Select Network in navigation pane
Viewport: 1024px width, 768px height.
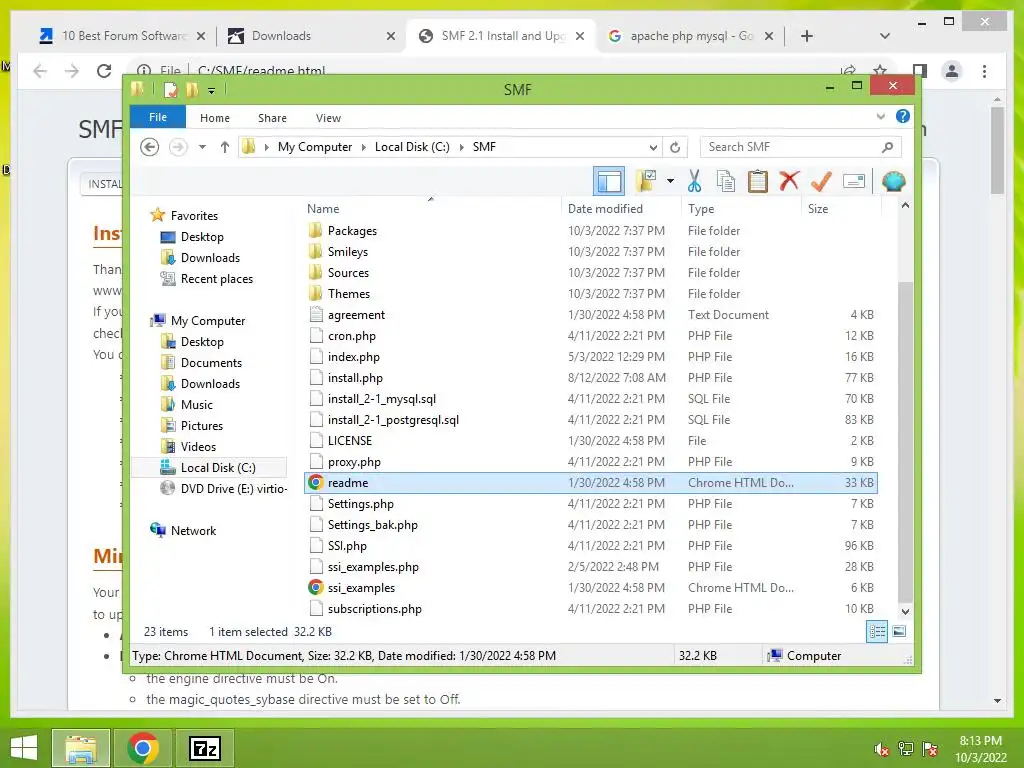coord(193,531)
